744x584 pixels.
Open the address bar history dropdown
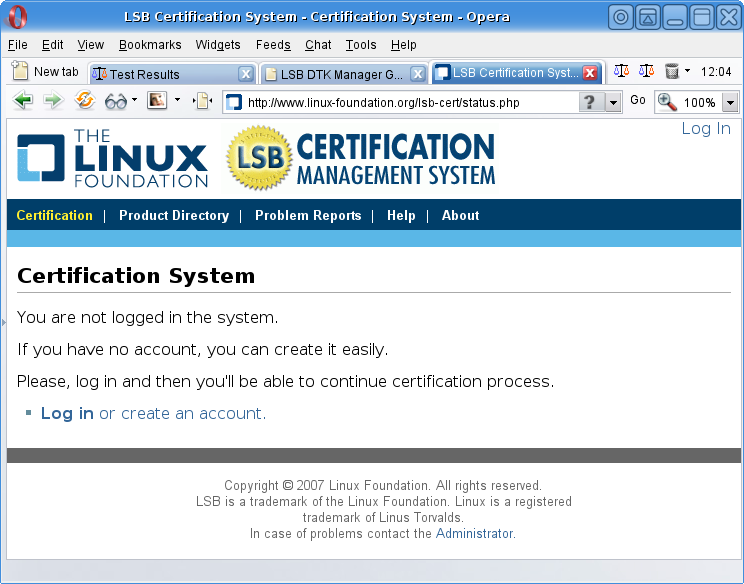click(x=613, y=102)
